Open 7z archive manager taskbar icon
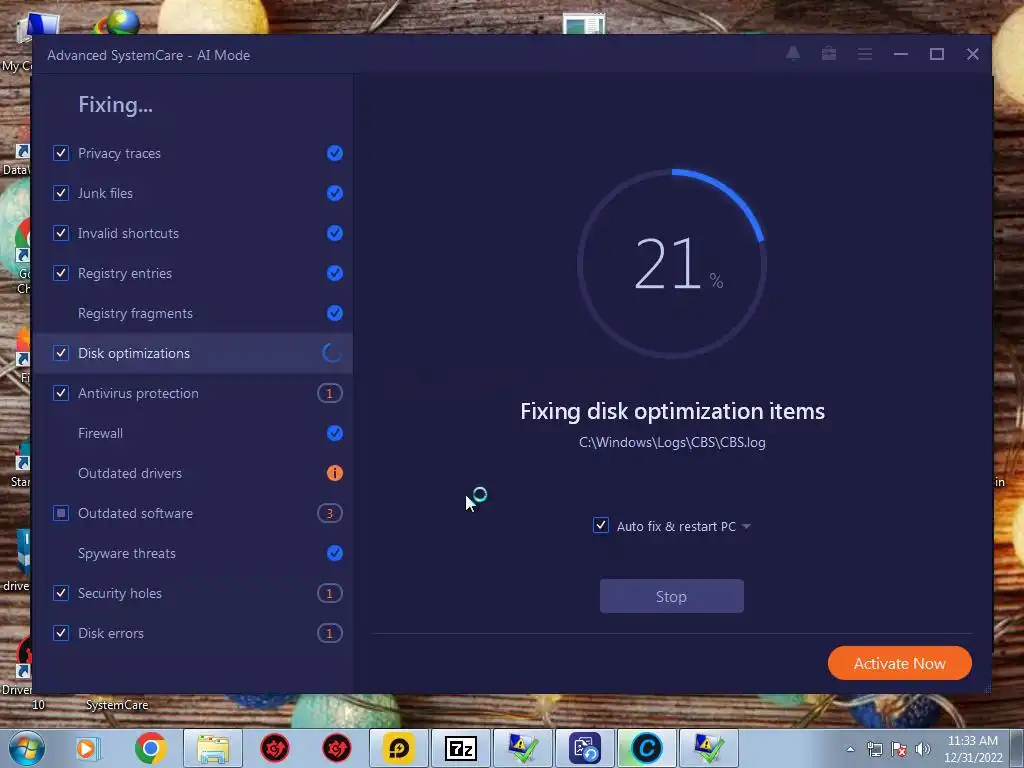Screen dimensions: 1024x768 [460, 748]
